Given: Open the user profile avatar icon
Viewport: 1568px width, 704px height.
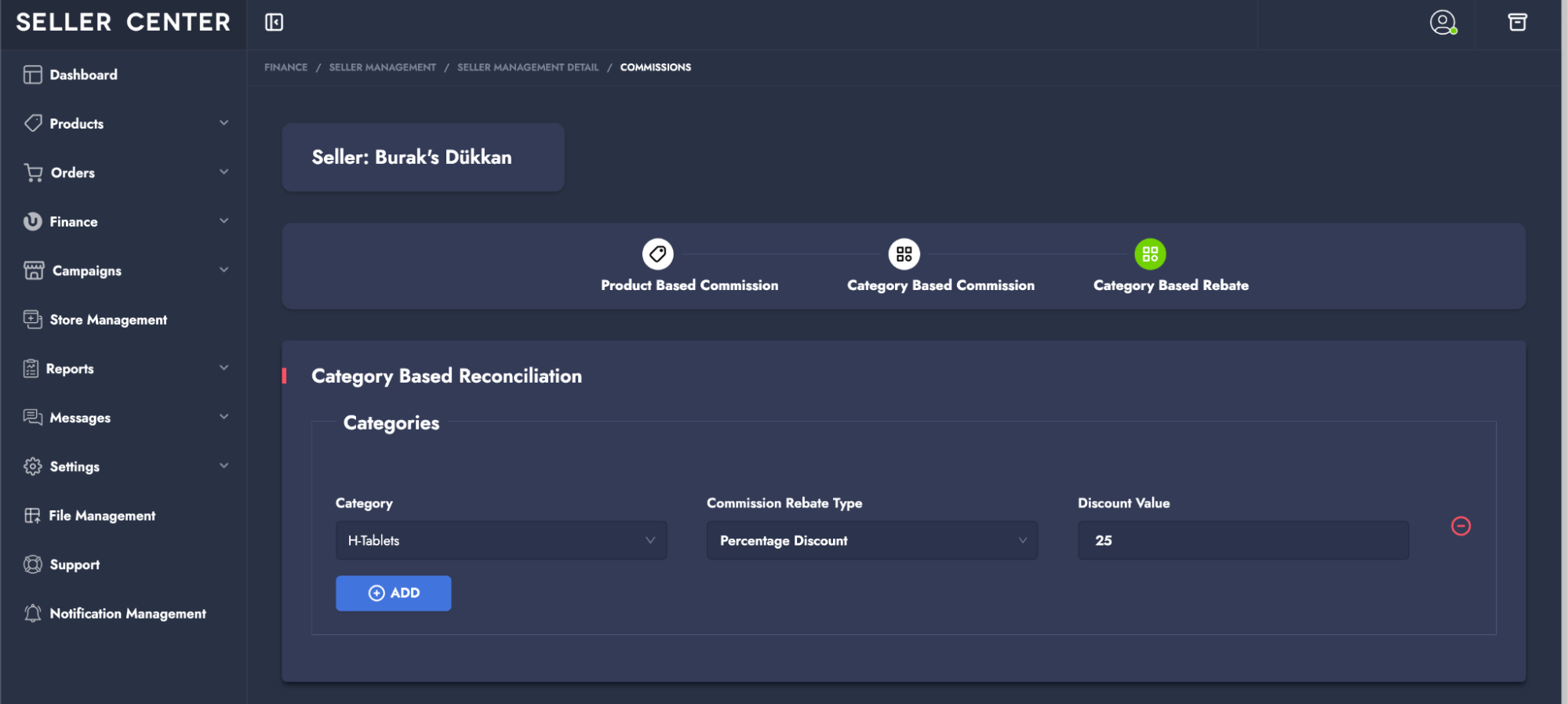Looking at the screenshot, I should tap(1442, 22).
